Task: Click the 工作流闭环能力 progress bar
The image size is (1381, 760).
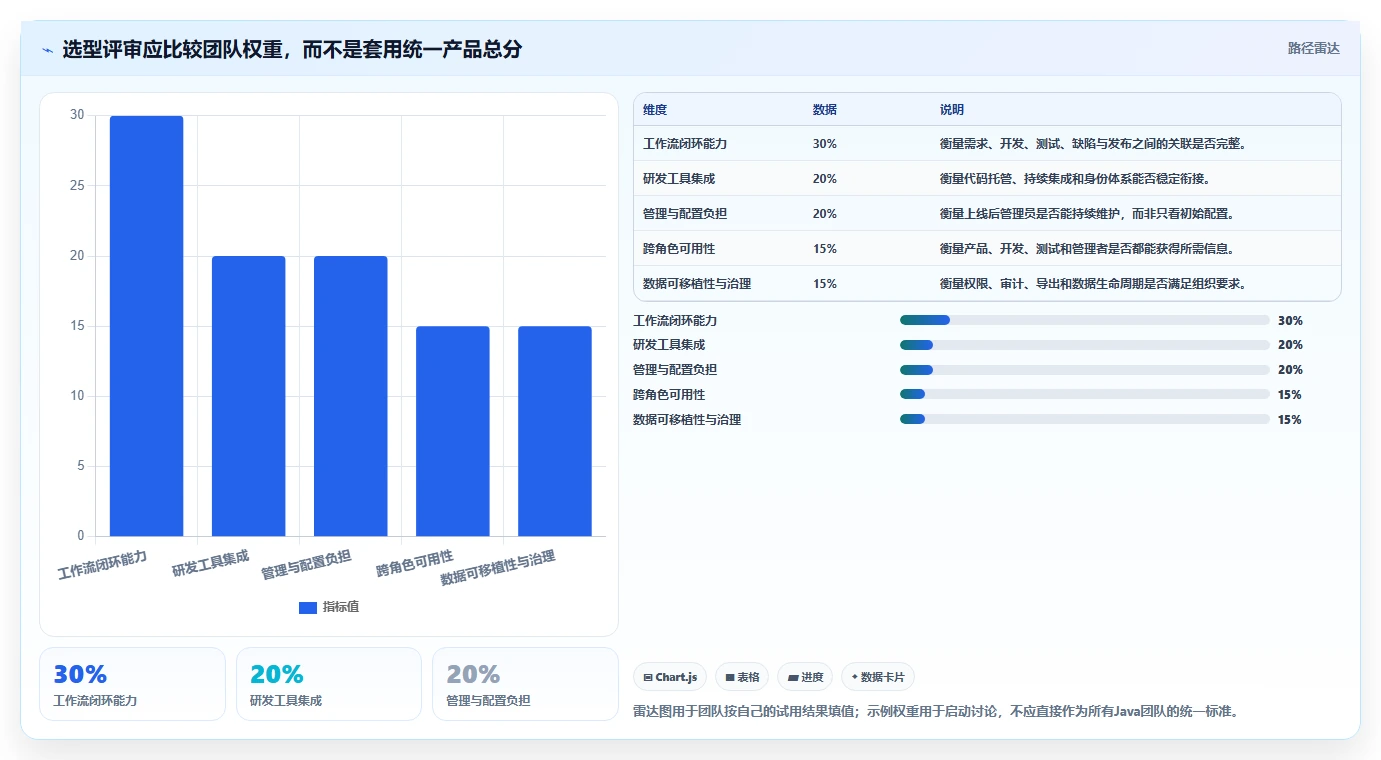Action: pos(1085,320)
